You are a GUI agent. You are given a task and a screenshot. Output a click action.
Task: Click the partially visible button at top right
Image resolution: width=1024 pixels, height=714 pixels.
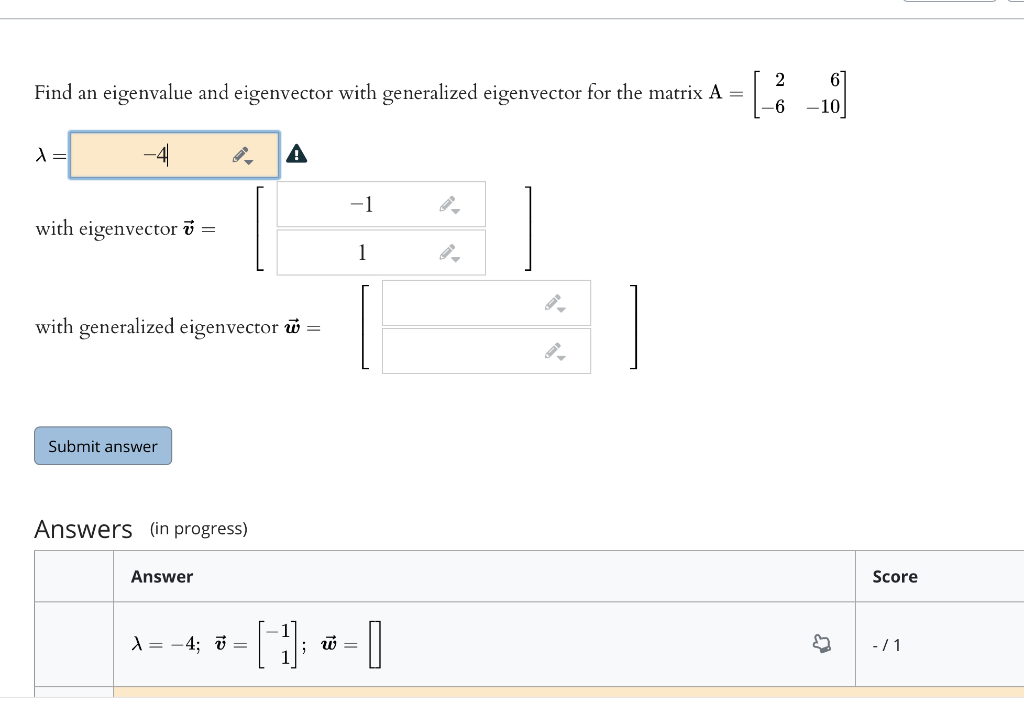tap(950, 4)
